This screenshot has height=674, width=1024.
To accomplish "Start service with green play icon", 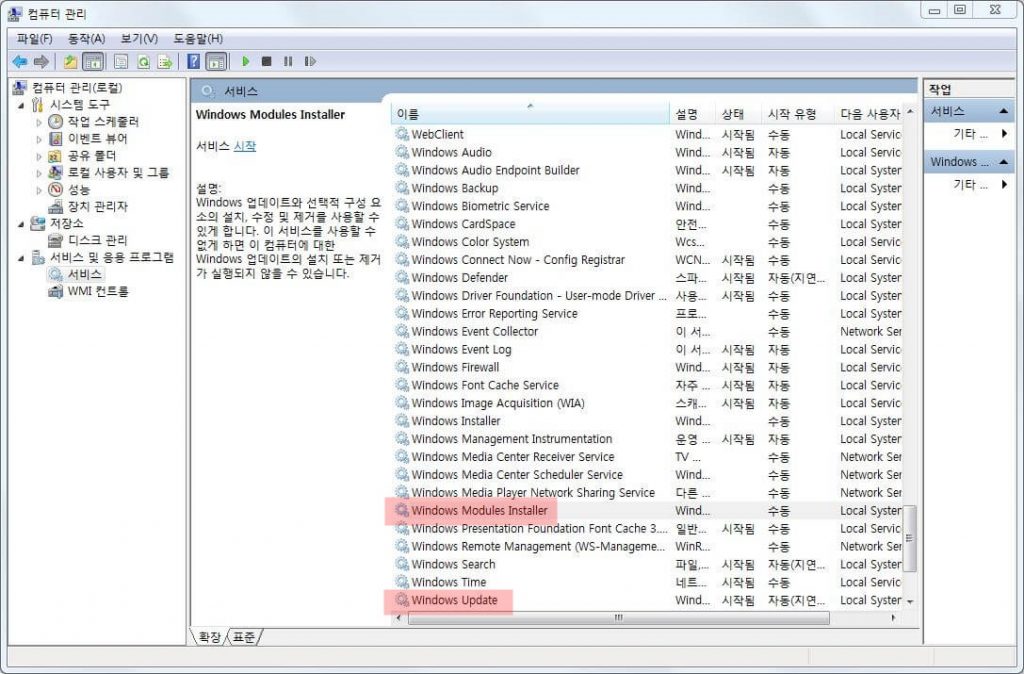I will coord(246,61).
